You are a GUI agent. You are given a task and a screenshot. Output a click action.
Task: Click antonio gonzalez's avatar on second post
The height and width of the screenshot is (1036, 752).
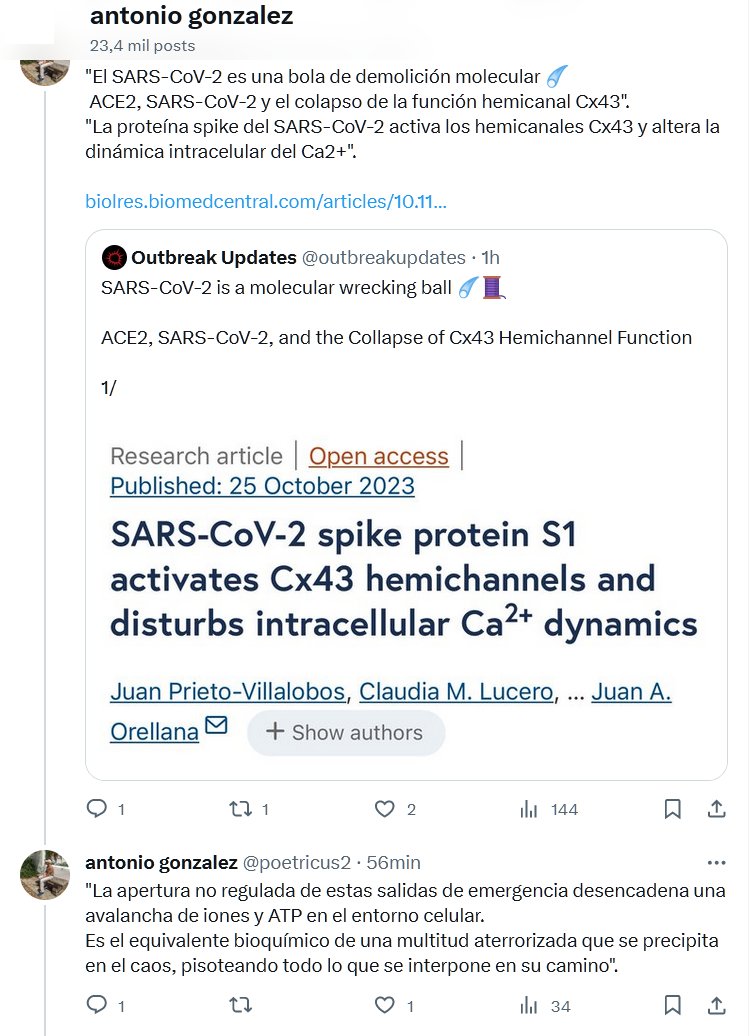coord(45,877)
